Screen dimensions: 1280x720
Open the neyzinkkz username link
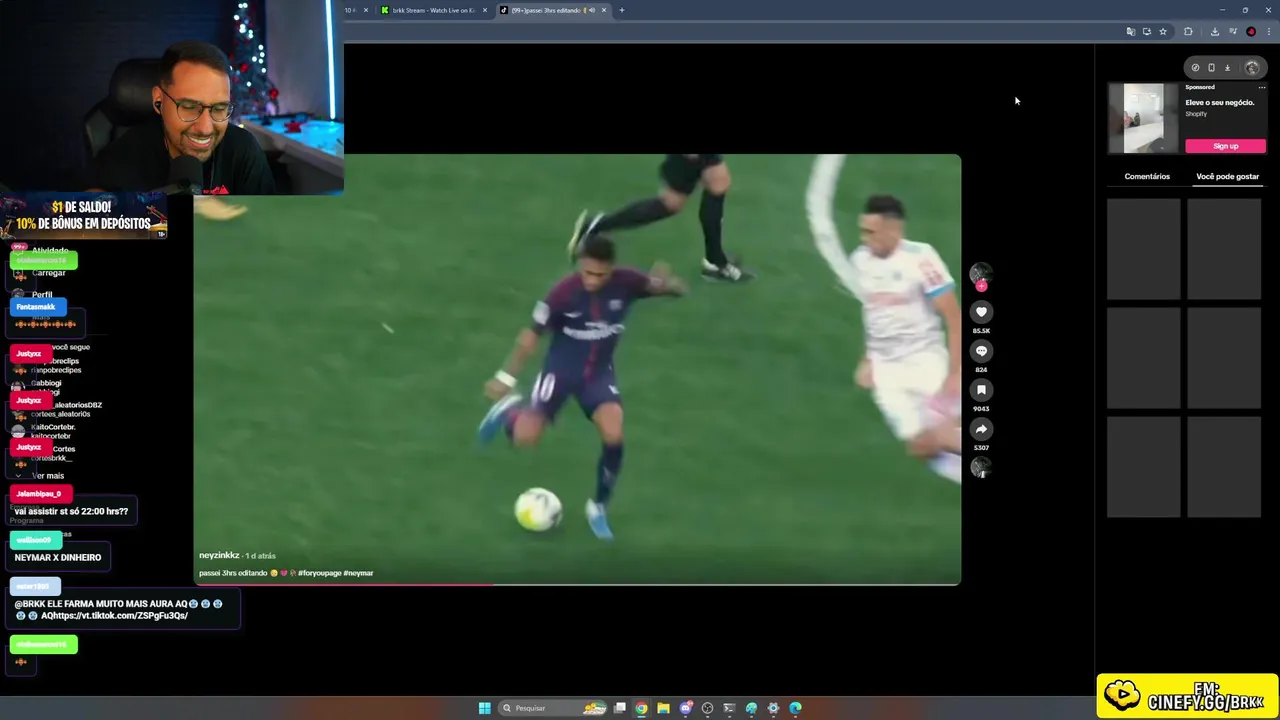pyautogui.click(x=219, y=555)
